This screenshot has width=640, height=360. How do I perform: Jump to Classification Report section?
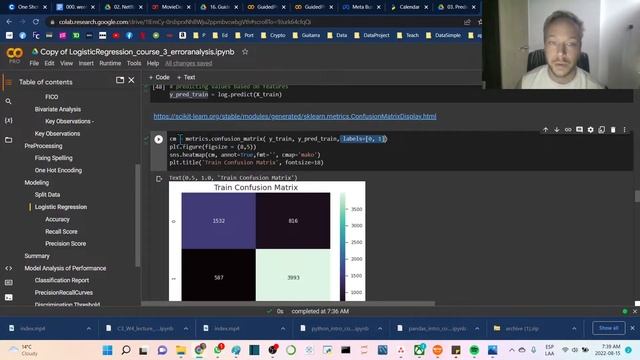tap(62, 280)
